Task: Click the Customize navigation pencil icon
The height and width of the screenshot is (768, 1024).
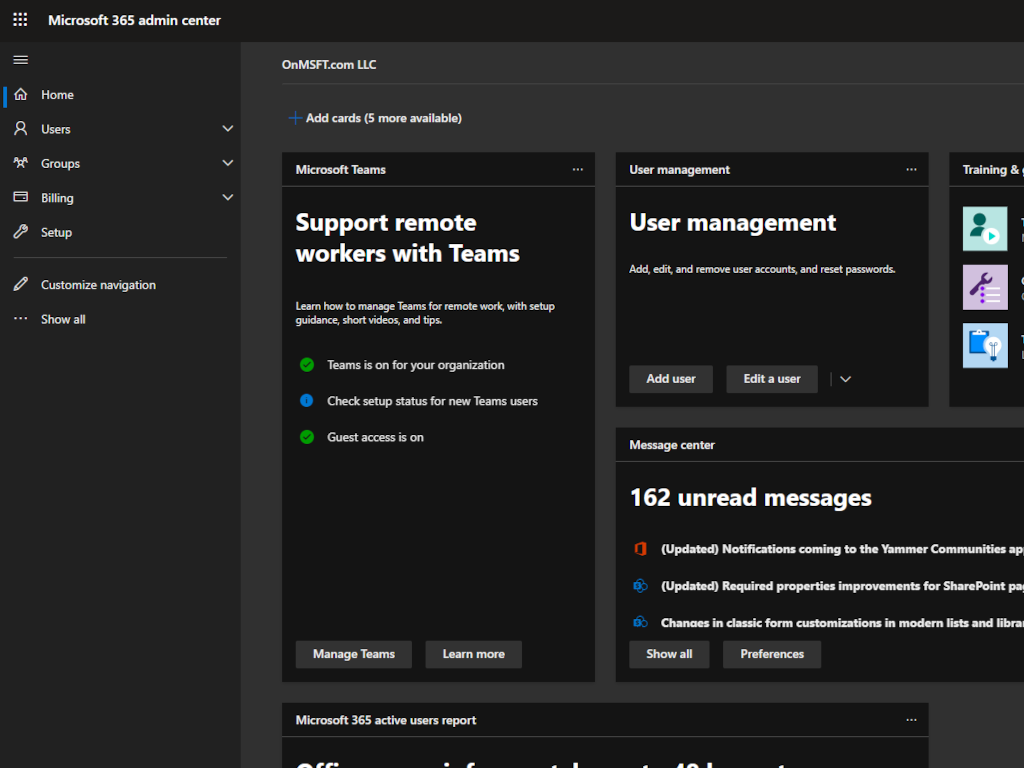Action: click(21, 285)
